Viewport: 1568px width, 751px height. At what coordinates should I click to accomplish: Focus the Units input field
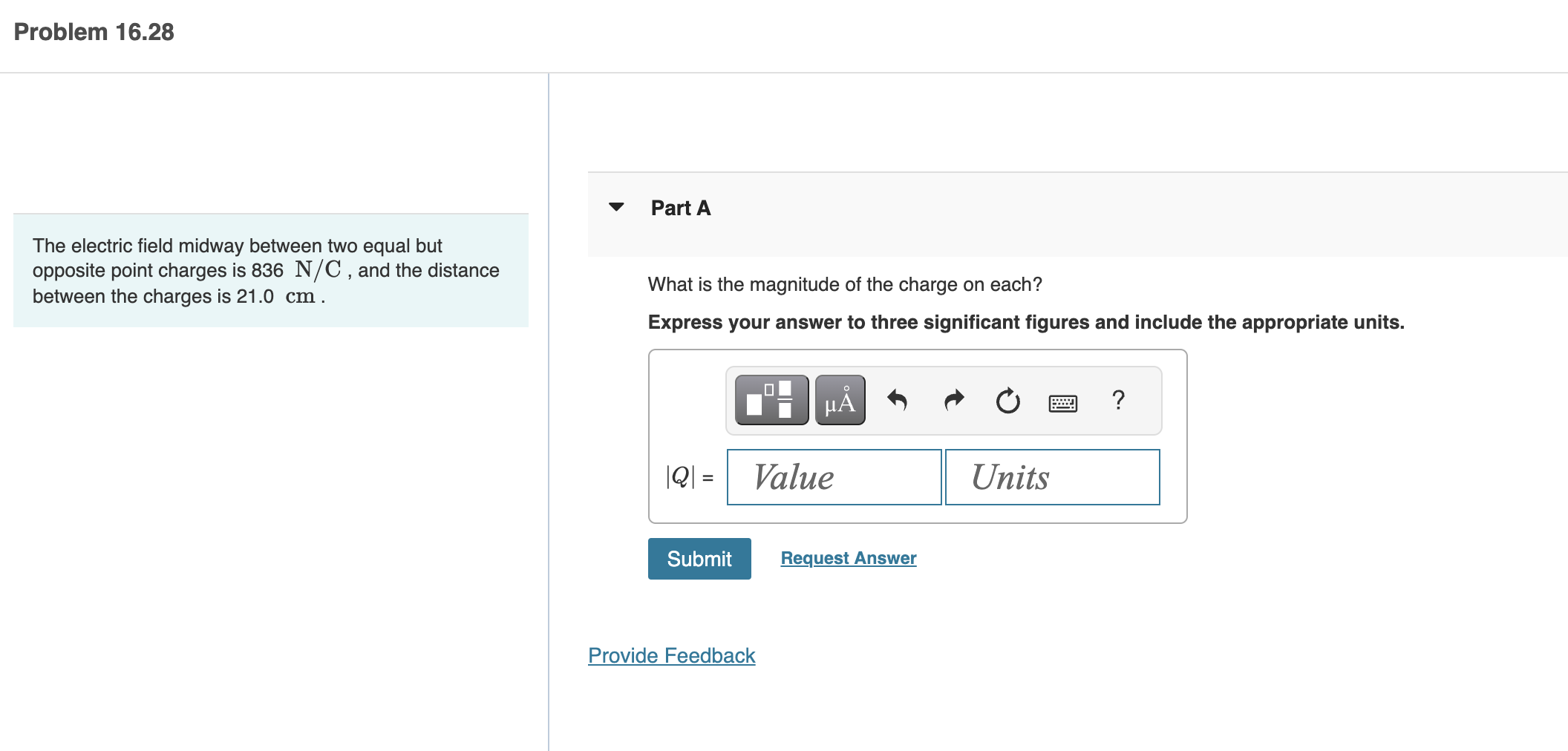point(1052,477)
